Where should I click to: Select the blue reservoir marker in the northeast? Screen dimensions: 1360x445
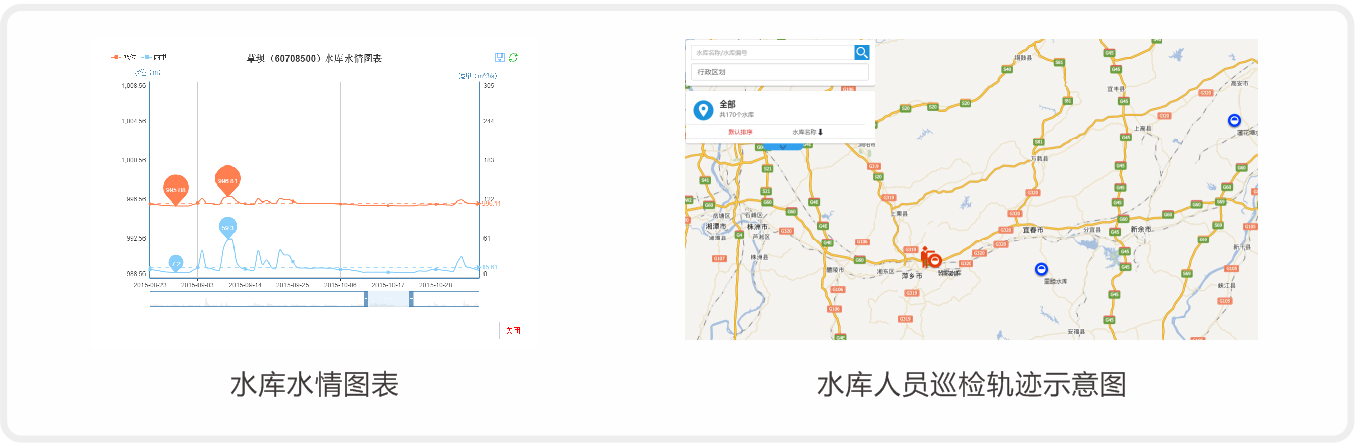pos(1233,121)
